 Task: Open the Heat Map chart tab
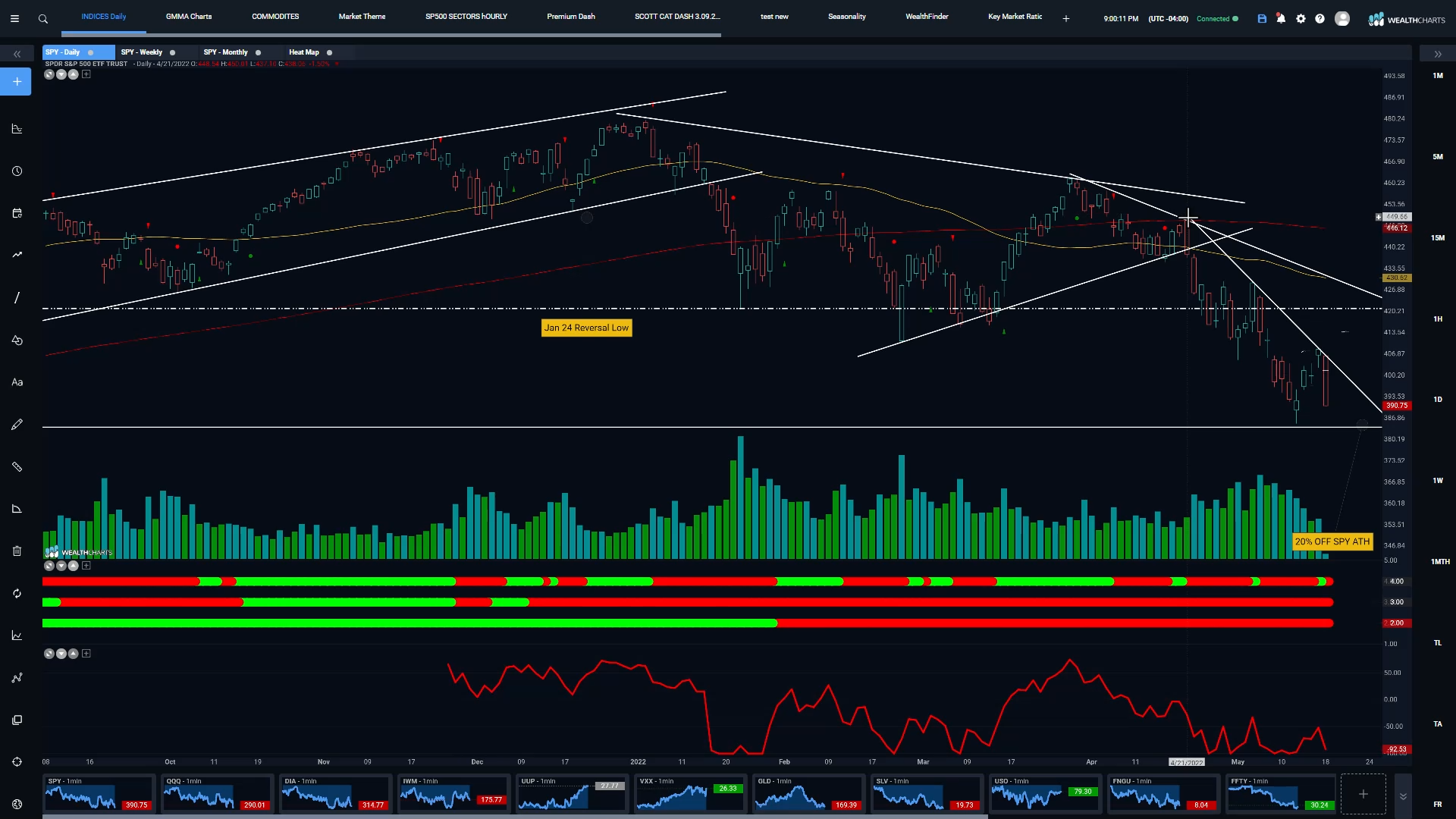pos(304,52)
